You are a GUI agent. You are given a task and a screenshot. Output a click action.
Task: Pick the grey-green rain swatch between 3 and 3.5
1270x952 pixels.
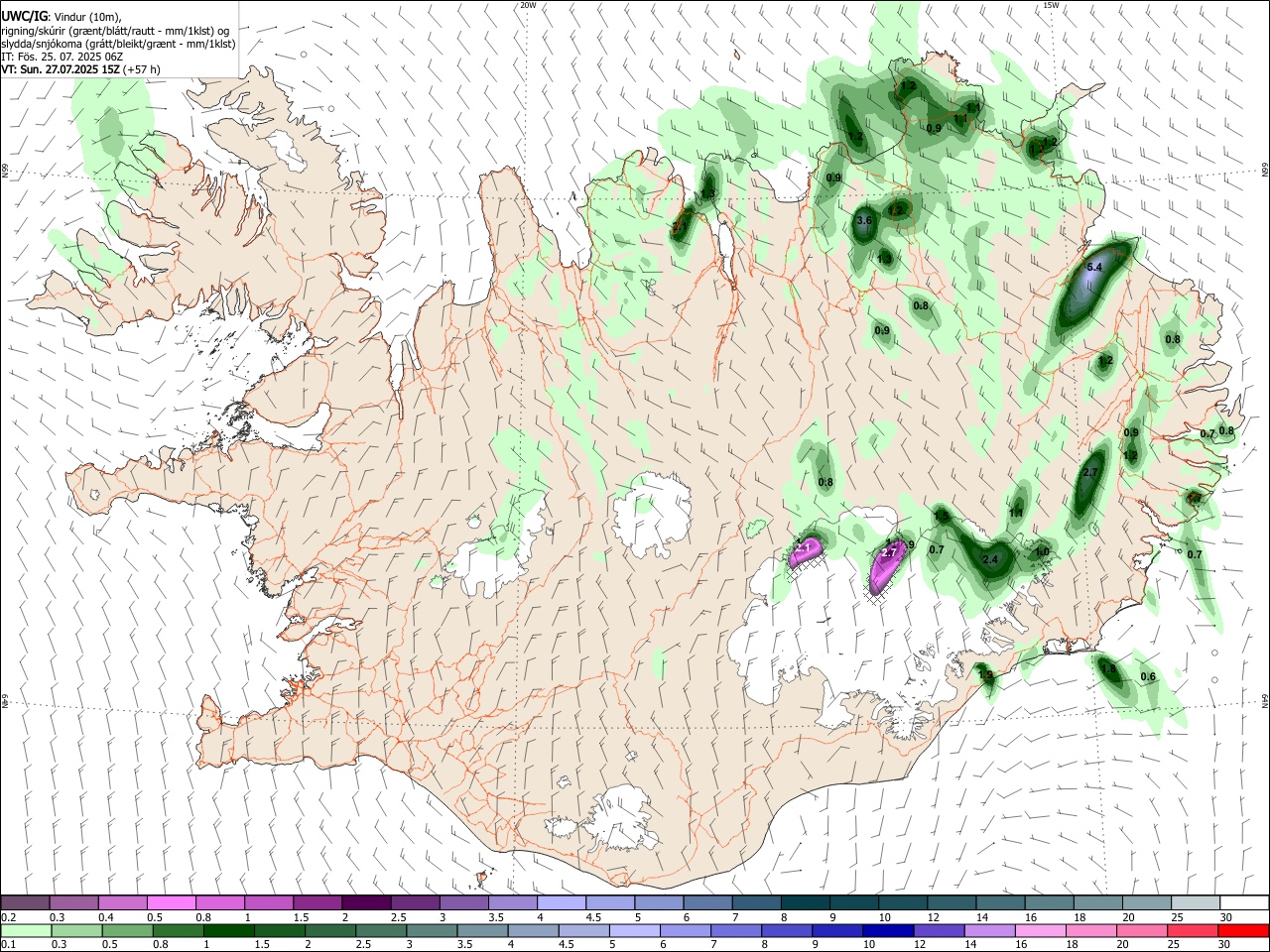coord(431,931)
